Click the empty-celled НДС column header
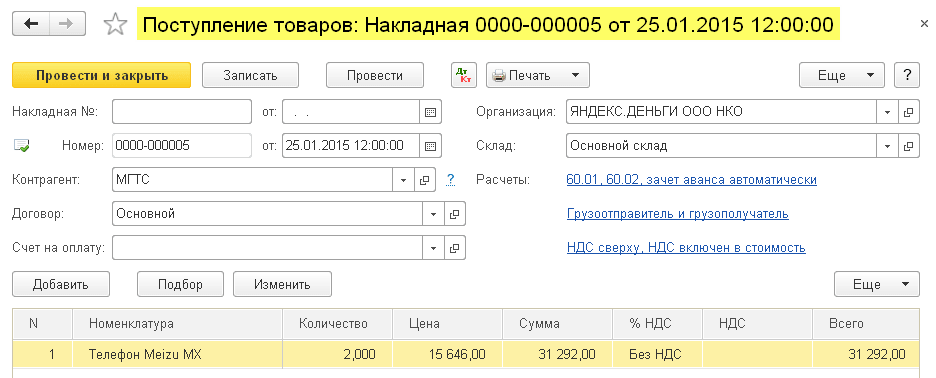The height and width of the screenshot is (378, 936). click(758, 324)
